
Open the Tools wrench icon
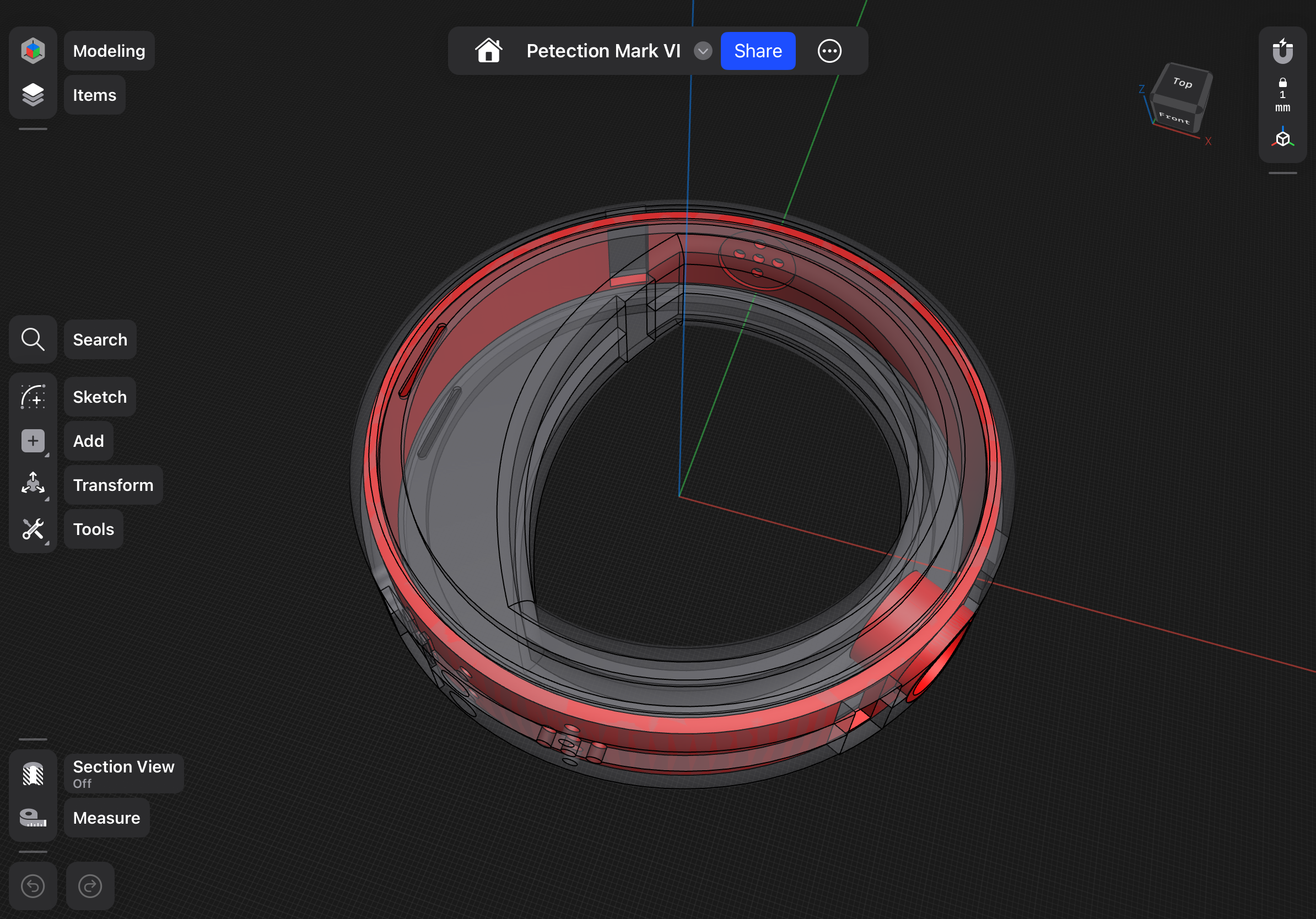(x=33, y=528)
